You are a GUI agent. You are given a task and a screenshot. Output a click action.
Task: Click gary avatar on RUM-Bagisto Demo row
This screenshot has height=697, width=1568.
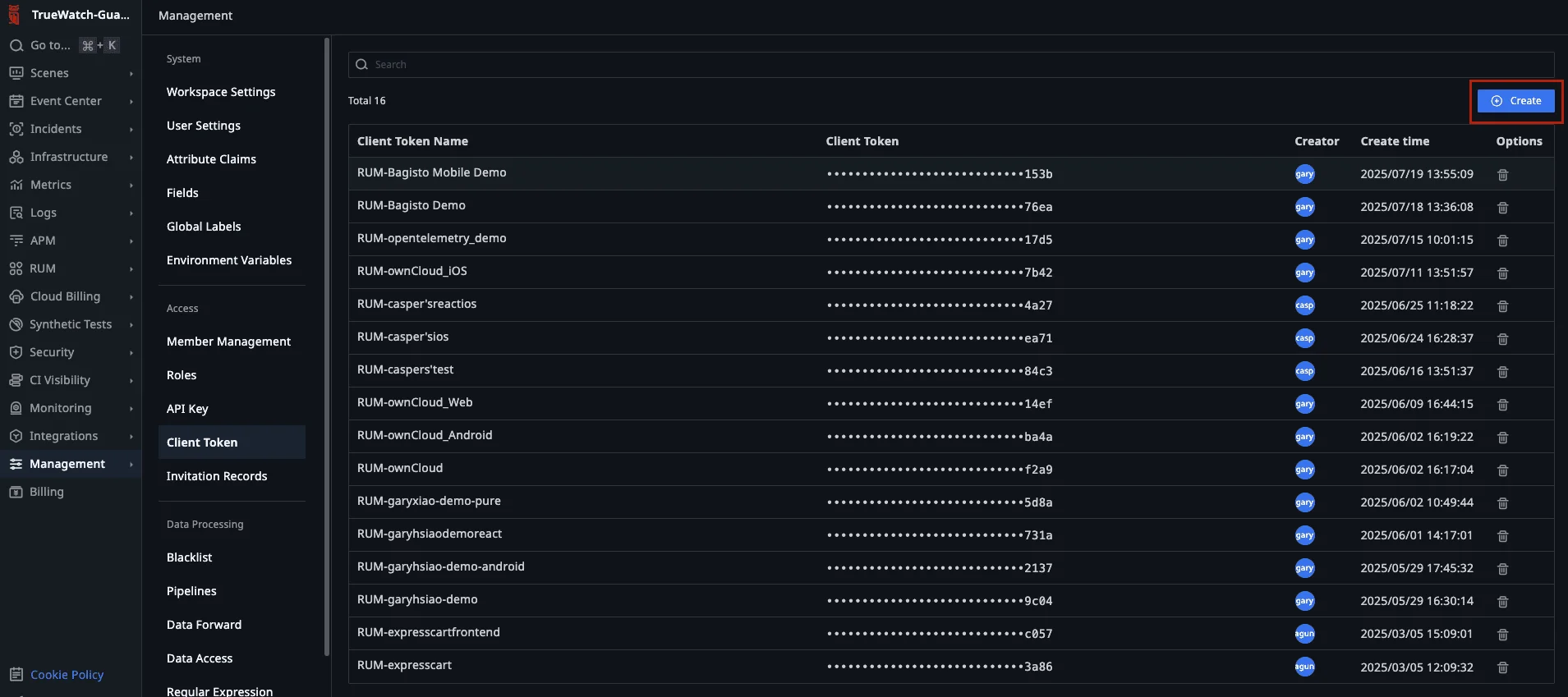pyautogui.click(x=1304, y=207)
